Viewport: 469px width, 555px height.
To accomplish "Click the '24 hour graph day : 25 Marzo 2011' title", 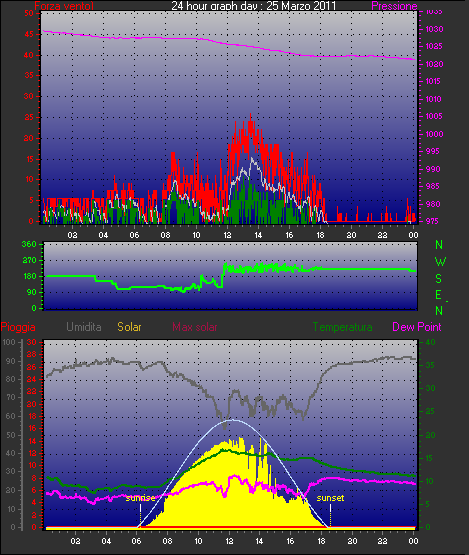I will 253,5.
